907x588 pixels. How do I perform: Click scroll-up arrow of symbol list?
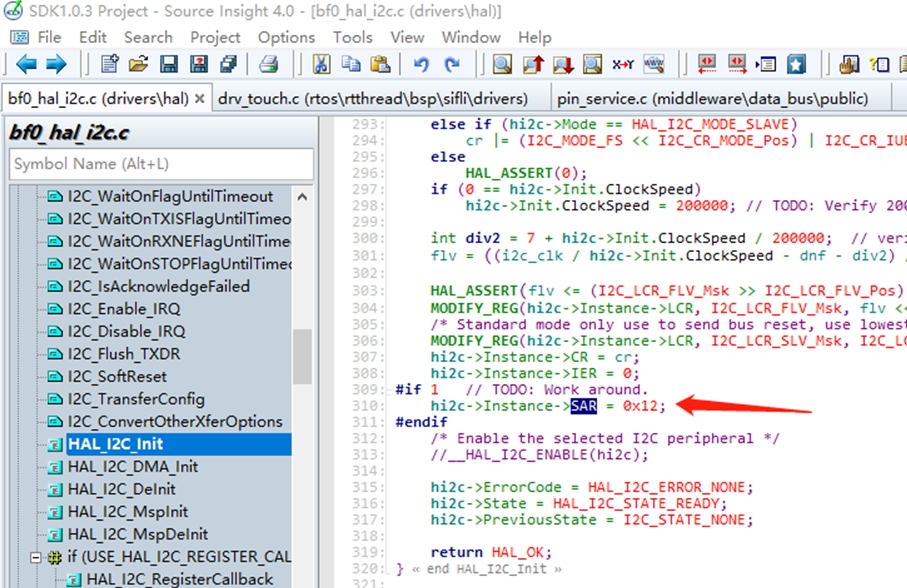click(302, 197)
